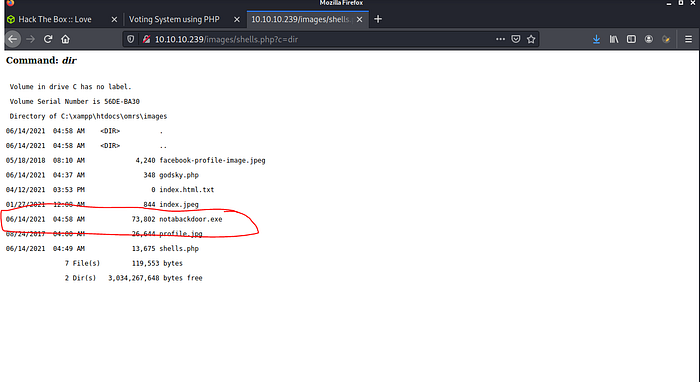This screenshot has height=382, width=700.
Task: Click profile.jpg file name
Action: tap(181, 234)
